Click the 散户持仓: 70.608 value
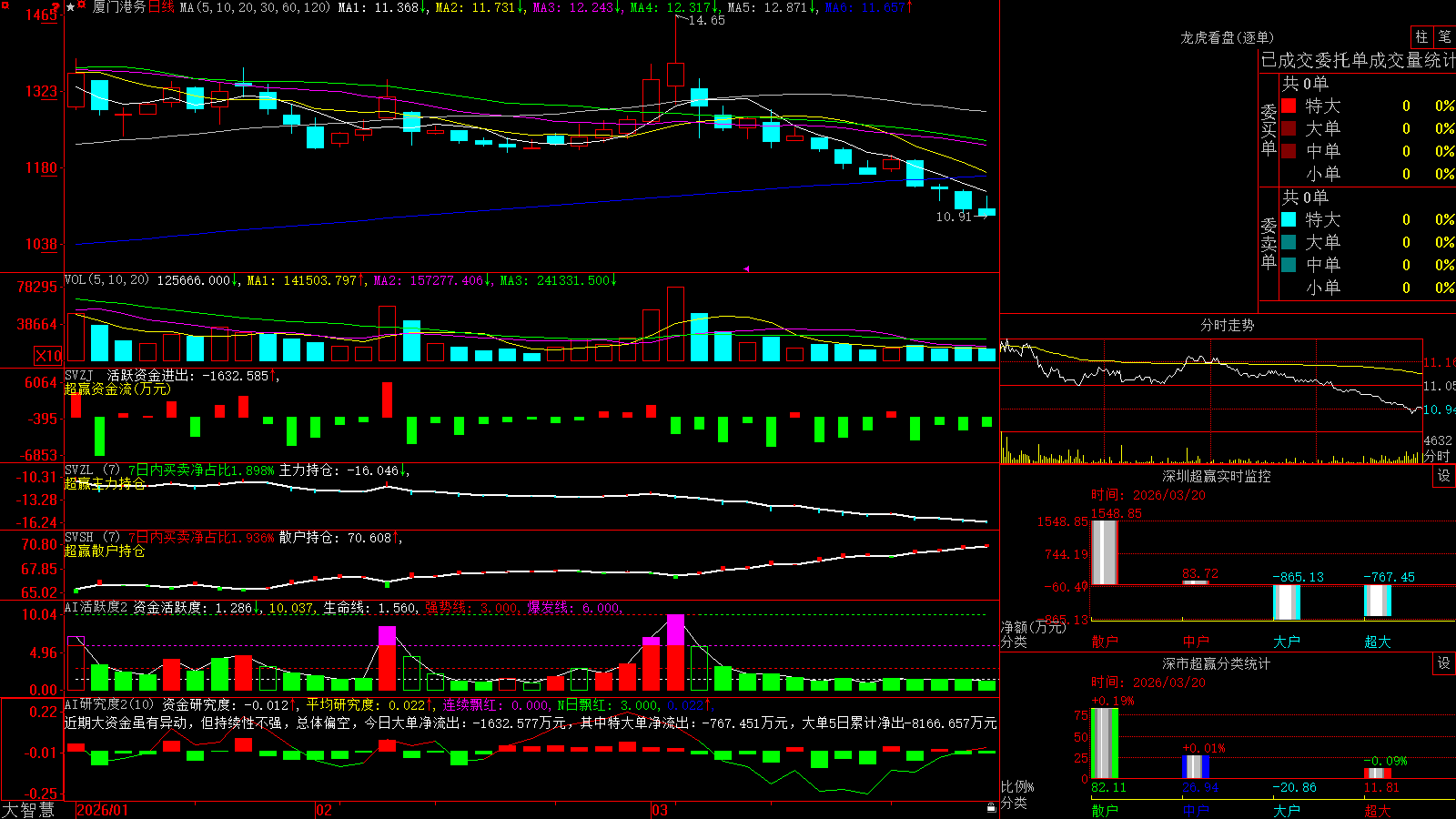The width and height of the screenshot is (1456, 819). click(x=335, y=538)
